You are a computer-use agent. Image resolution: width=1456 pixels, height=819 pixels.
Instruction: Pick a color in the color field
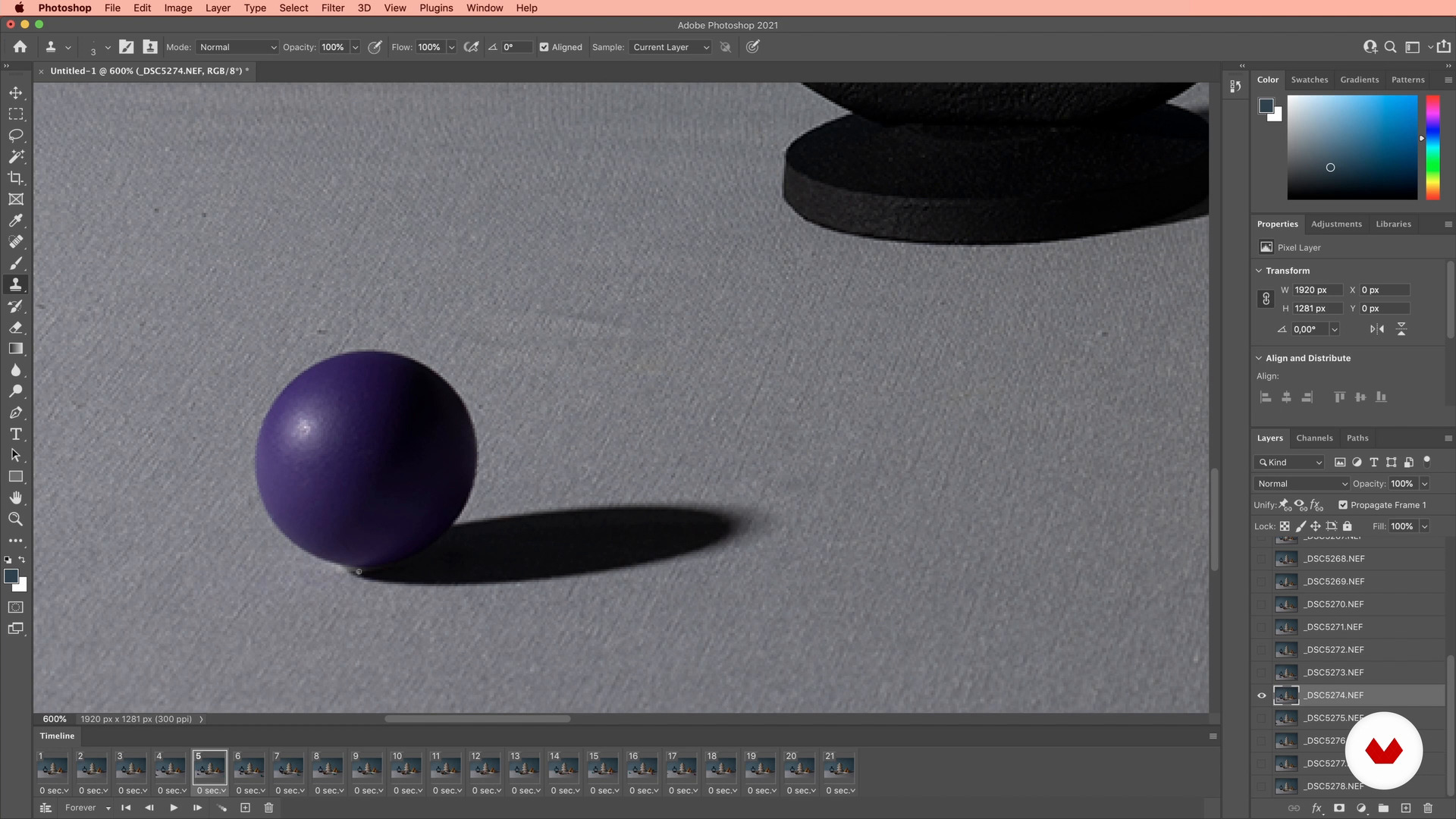[1352, 147]
